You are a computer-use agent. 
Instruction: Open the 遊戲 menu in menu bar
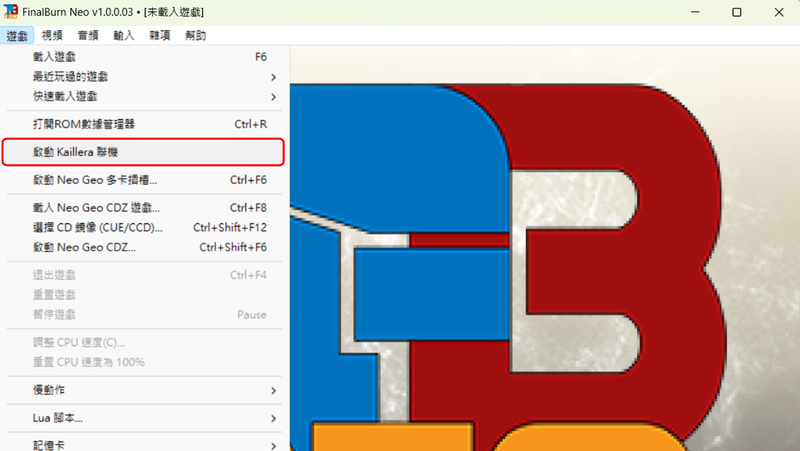(17, 35)
